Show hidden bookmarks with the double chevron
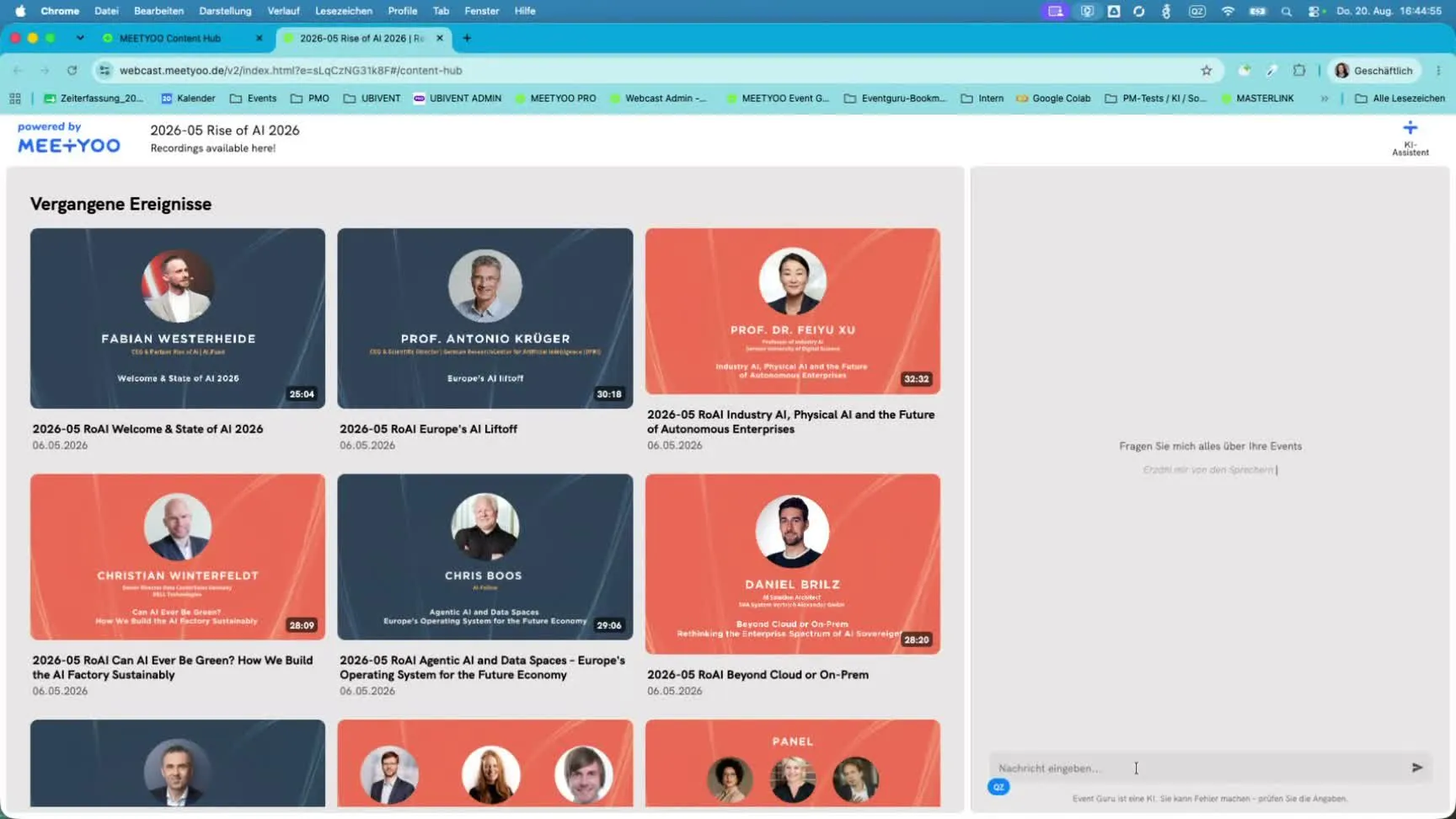 point(1325,99)
